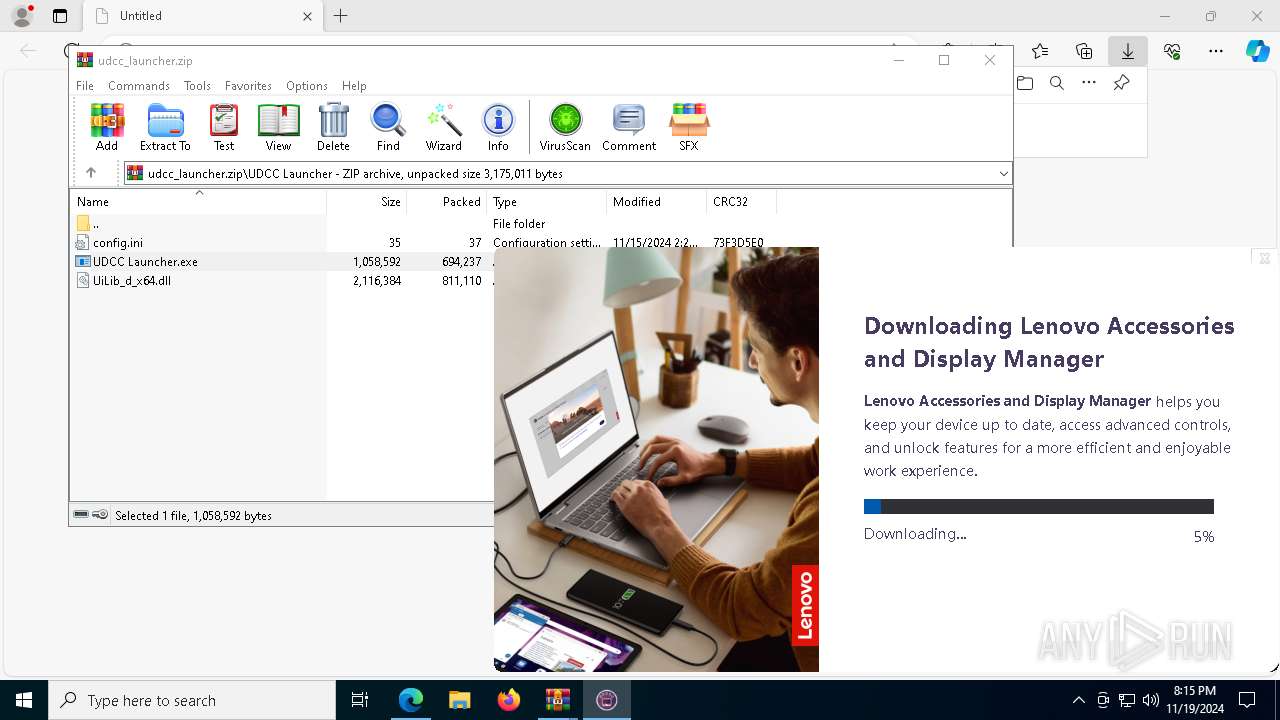Switch to UDCC Launcher taskbar icon

coord(606,700)
